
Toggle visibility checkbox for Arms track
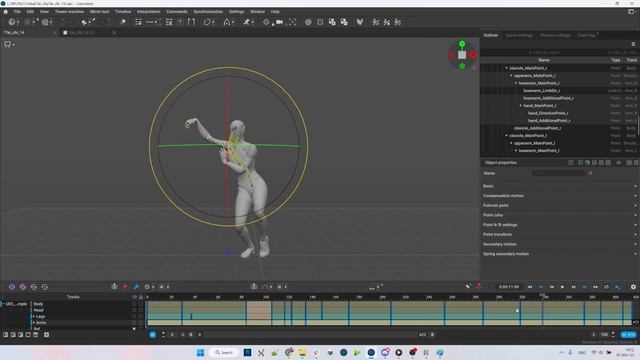click(134, 322)
